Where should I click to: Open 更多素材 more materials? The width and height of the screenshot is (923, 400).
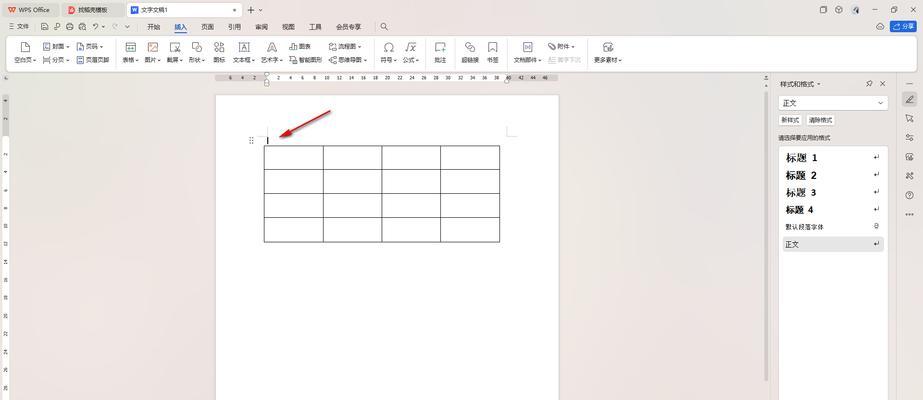(x=608, y=53)
